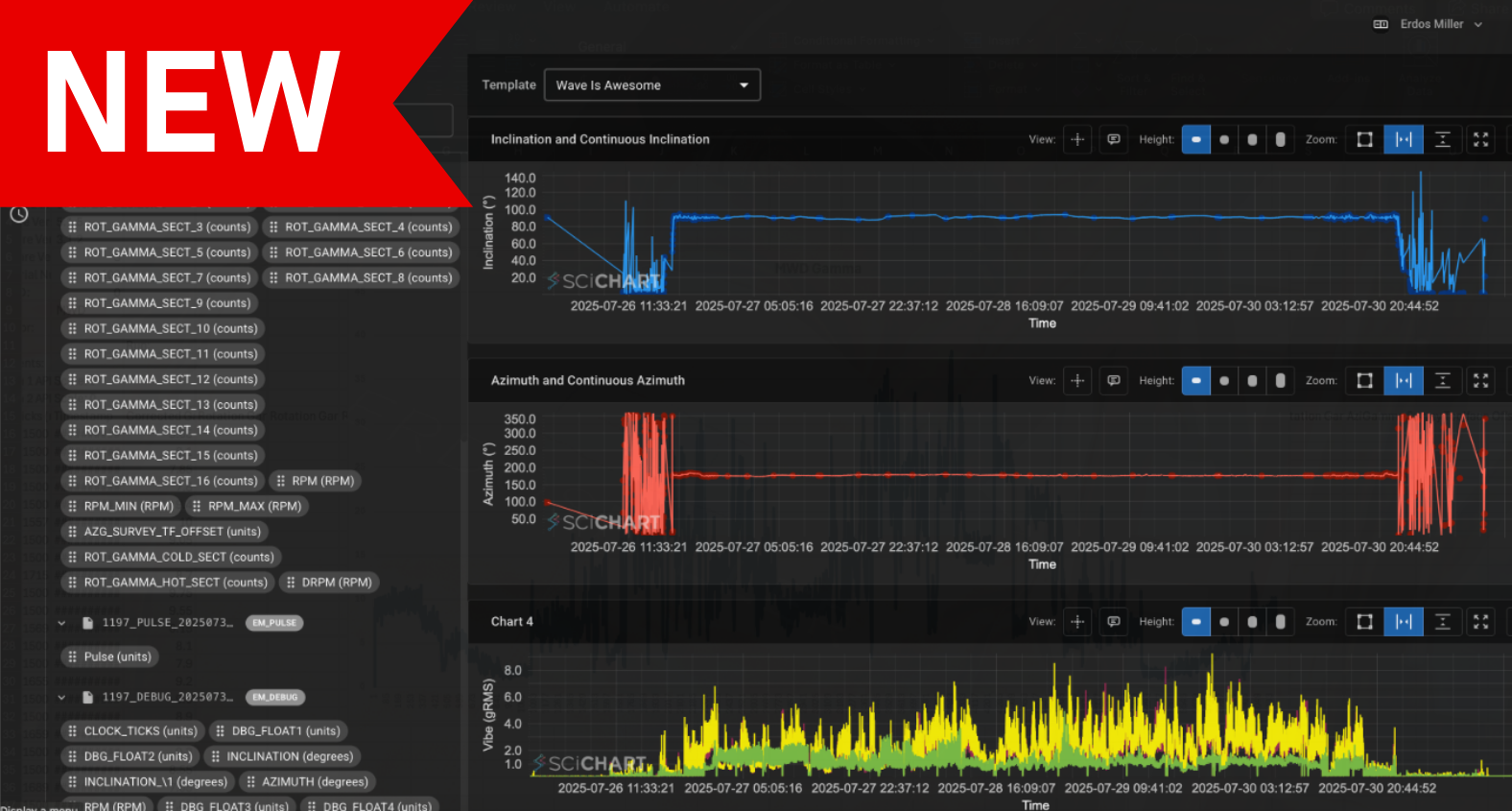Toggle tooltip view on Azimuth chart
This screenshot has height=811, width=1512.
pyautogui.click(x=1114, y=380)
